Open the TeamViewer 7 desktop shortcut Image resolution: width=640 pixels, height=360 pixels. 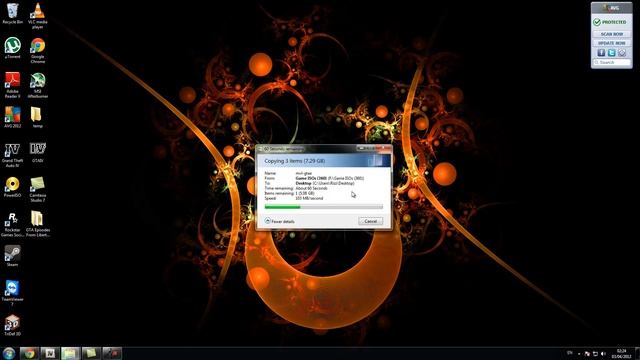(x=13, y=293)
